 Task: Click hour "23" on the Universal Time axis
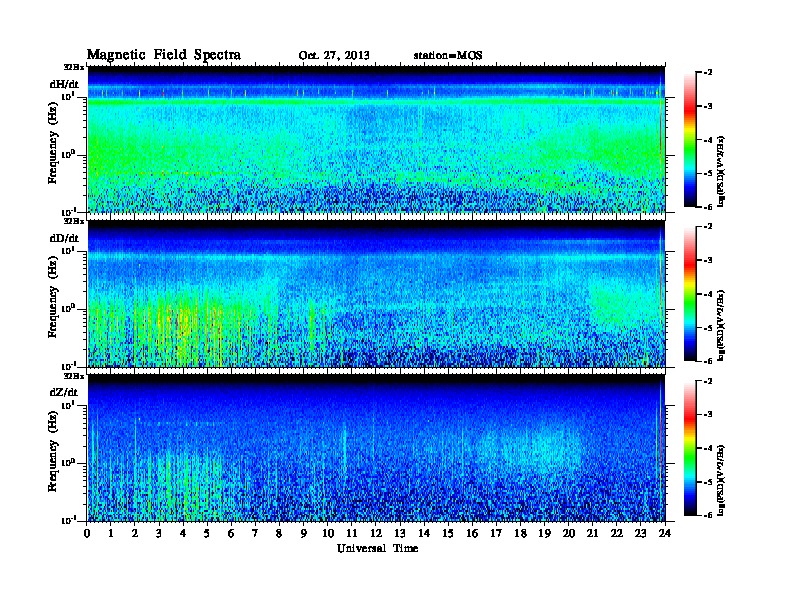pos(641,534)
